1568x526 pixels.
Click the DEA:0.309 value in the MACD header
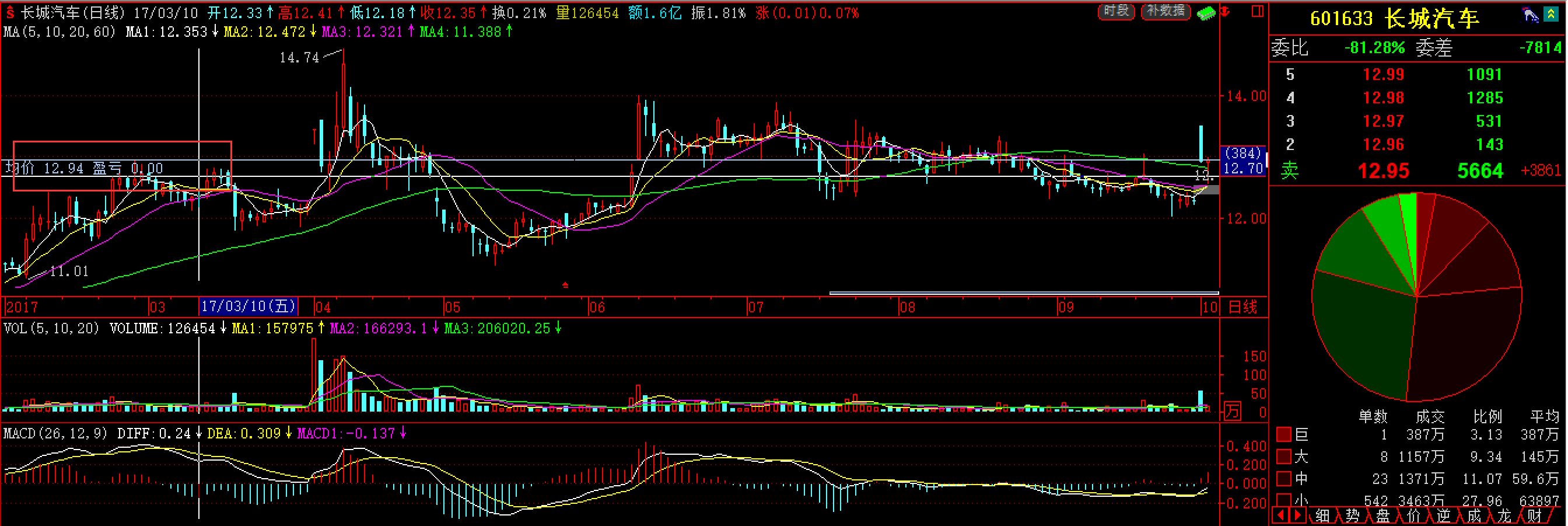[243, 433]
